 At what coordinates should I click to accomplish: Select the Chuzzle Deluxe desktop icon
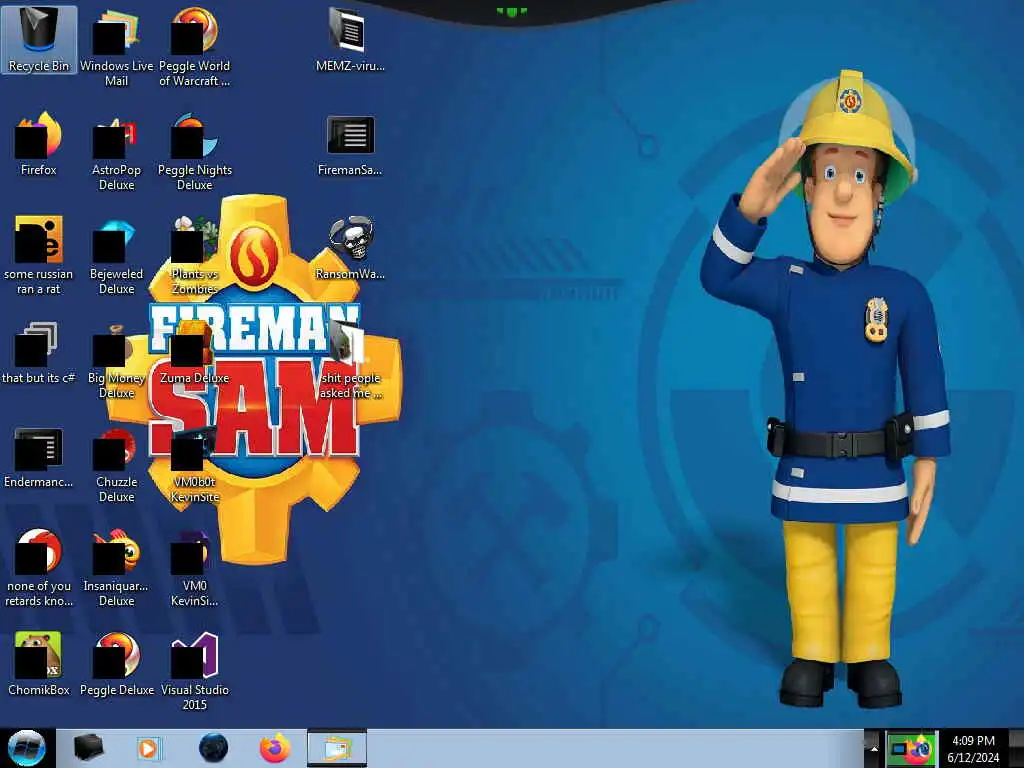[x=116, y=464]
